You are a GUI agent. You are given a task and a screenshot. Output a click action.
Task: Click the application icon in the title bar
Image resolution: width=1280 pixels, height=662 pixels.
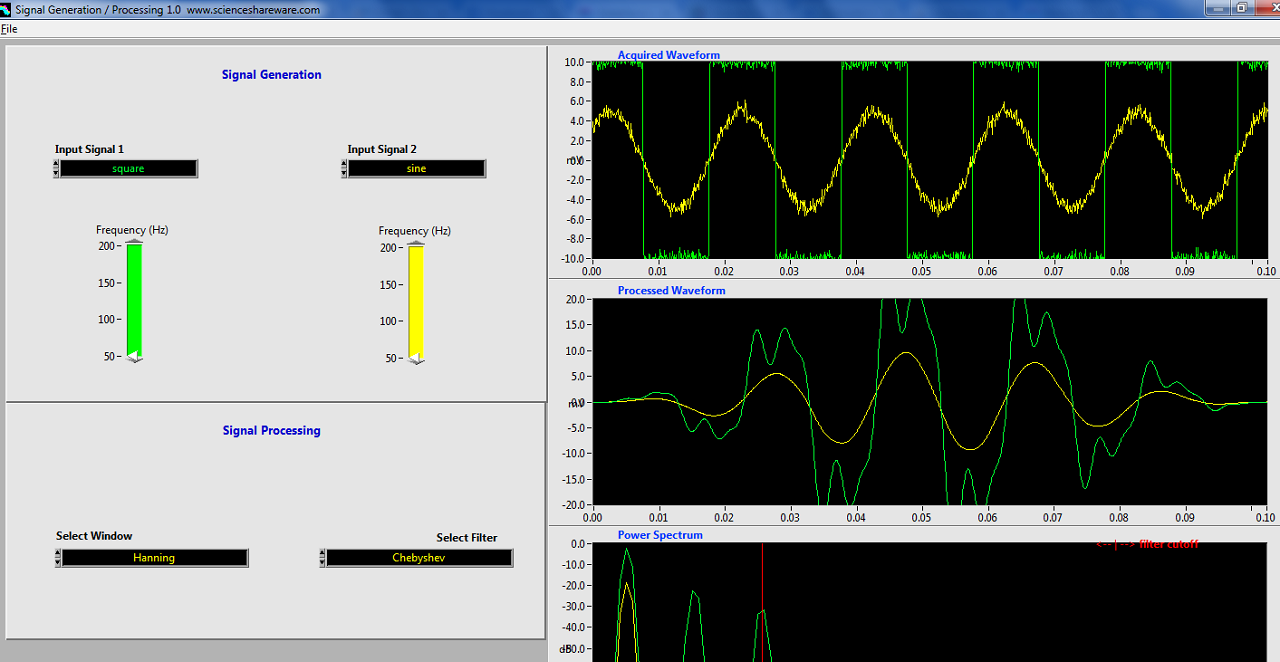pos(6,9)
